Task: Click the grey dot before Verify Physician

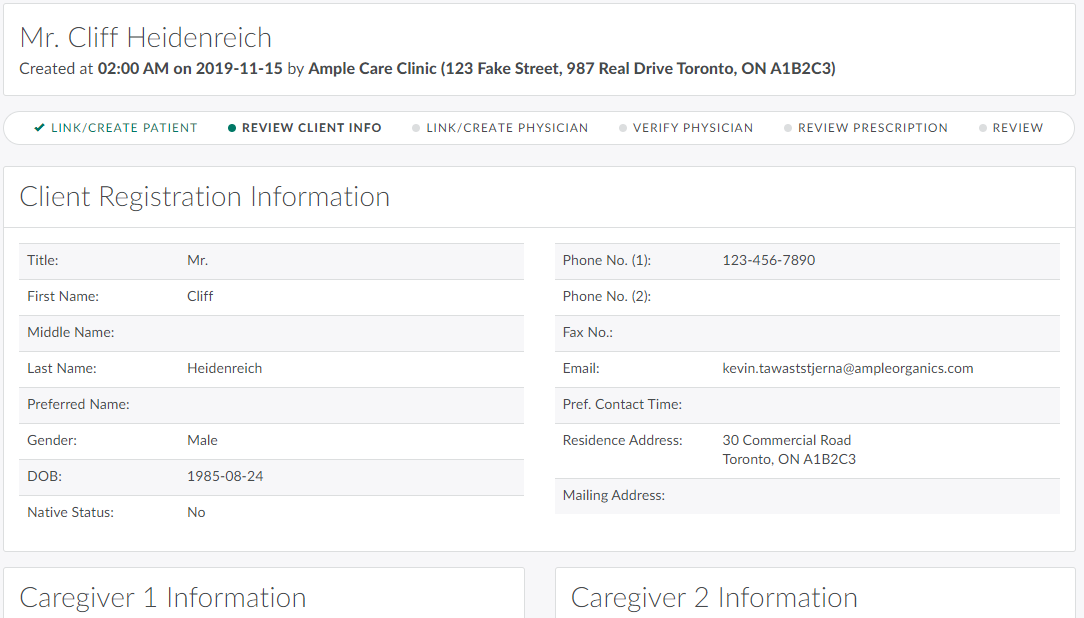Action: click(623, 128)
